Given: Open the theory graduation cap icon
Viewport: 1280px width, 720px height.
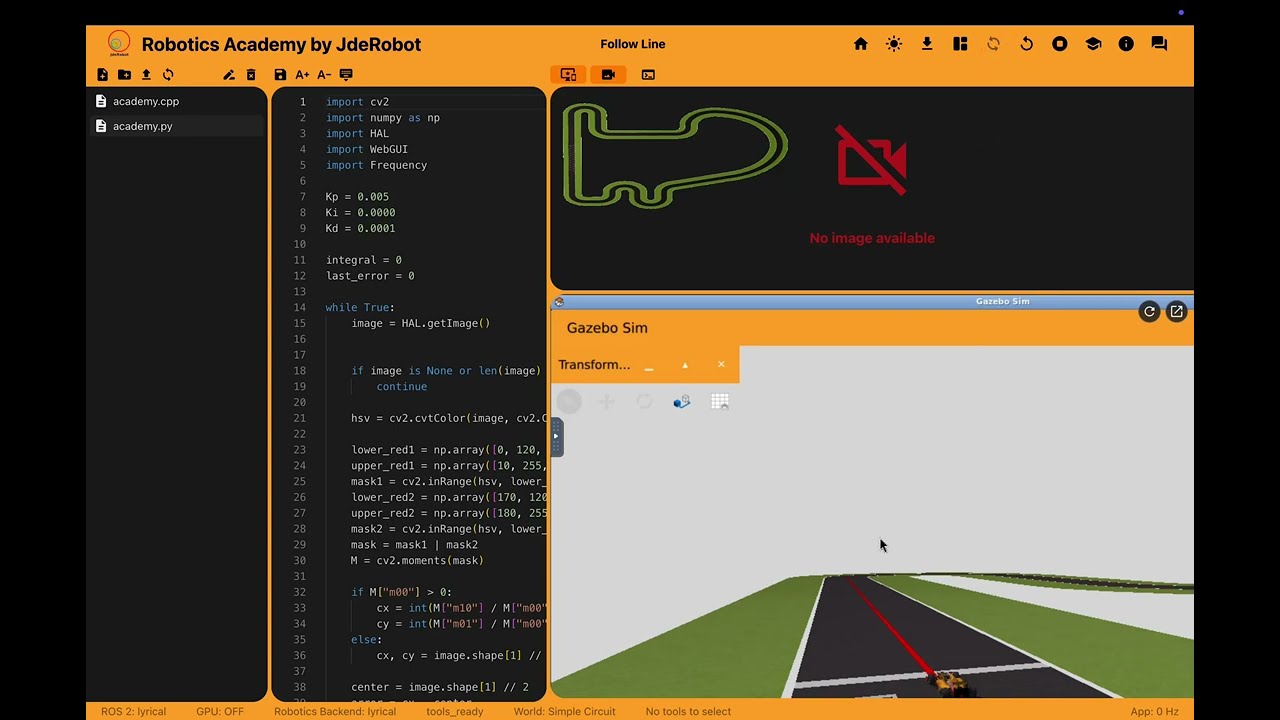Looking at the screenshot, I should [x=1093, y=44].
